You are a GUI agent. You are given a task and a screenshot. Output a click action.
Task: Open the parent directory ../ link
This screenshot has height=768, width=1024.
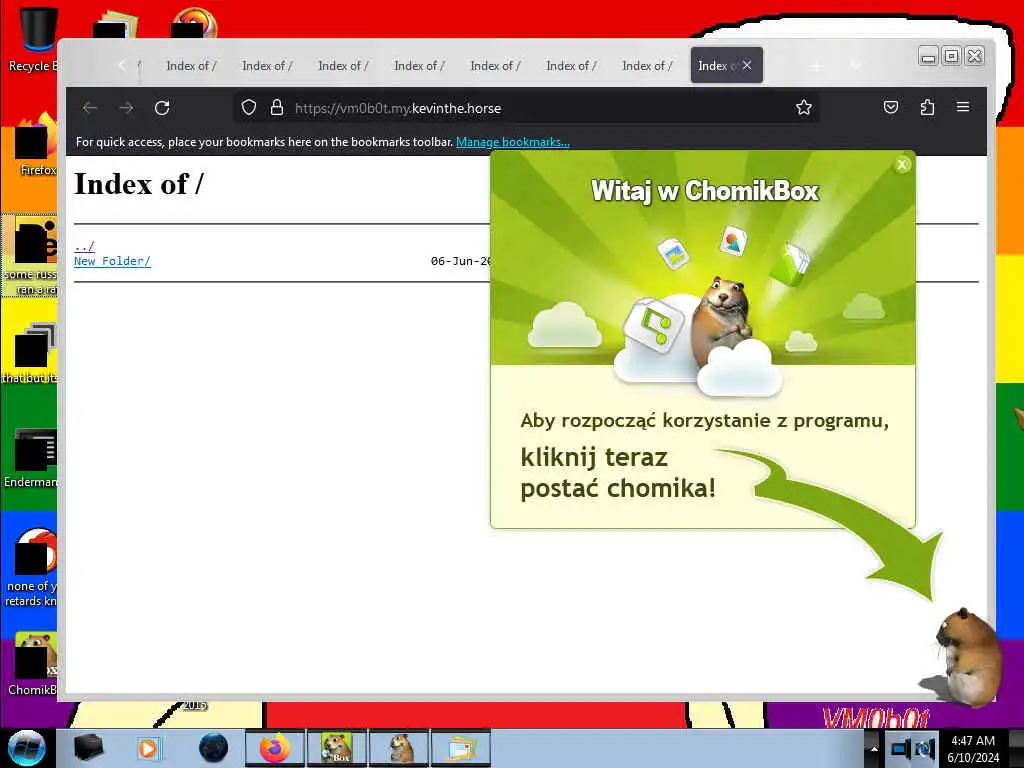(84, 246)
